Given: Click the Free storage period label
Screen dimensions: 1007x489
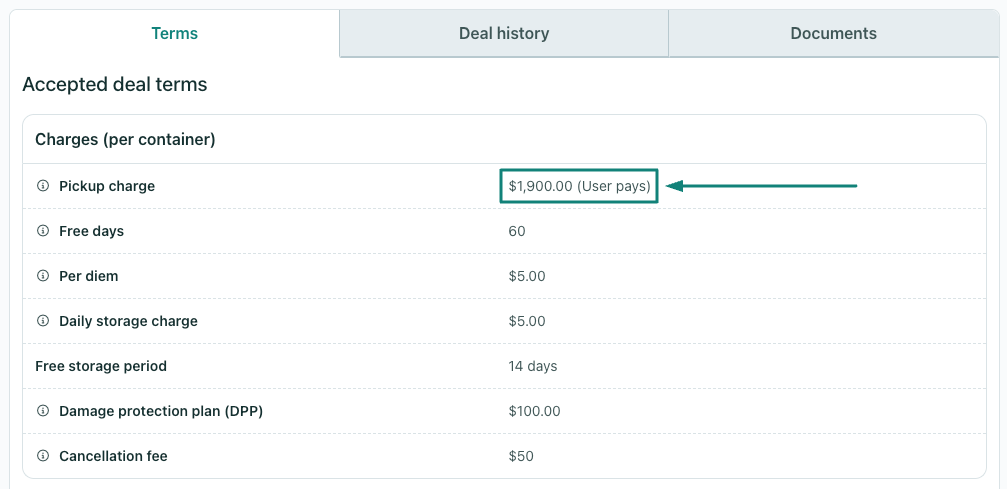Looking at the screenshot, I should pos(101,366).
